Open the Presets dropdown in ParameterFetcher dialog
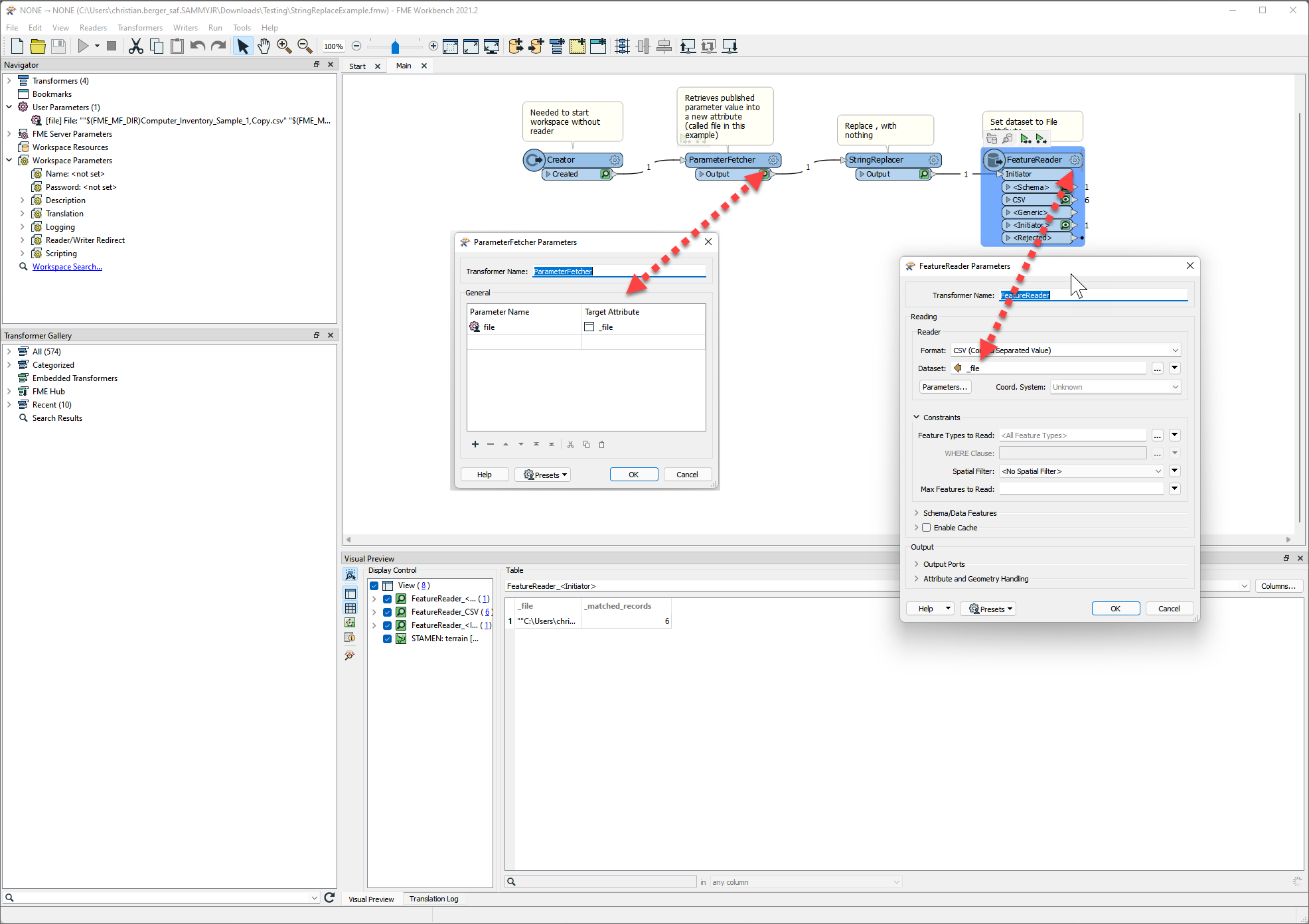 coord(543,475)
